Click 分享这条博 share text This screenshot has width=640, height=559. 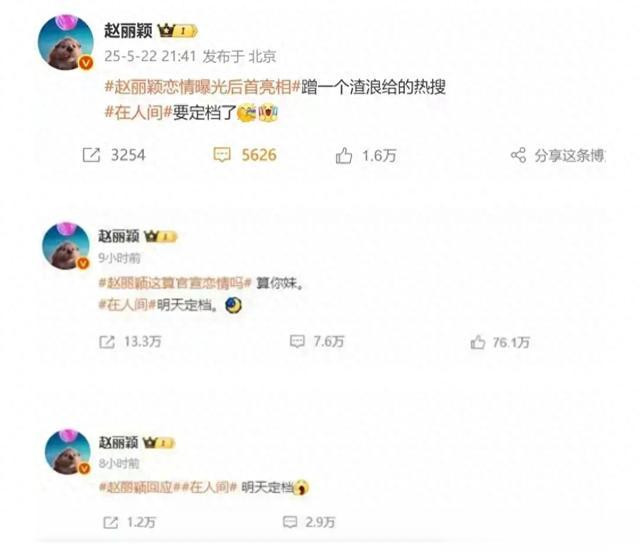coord(569,155)
